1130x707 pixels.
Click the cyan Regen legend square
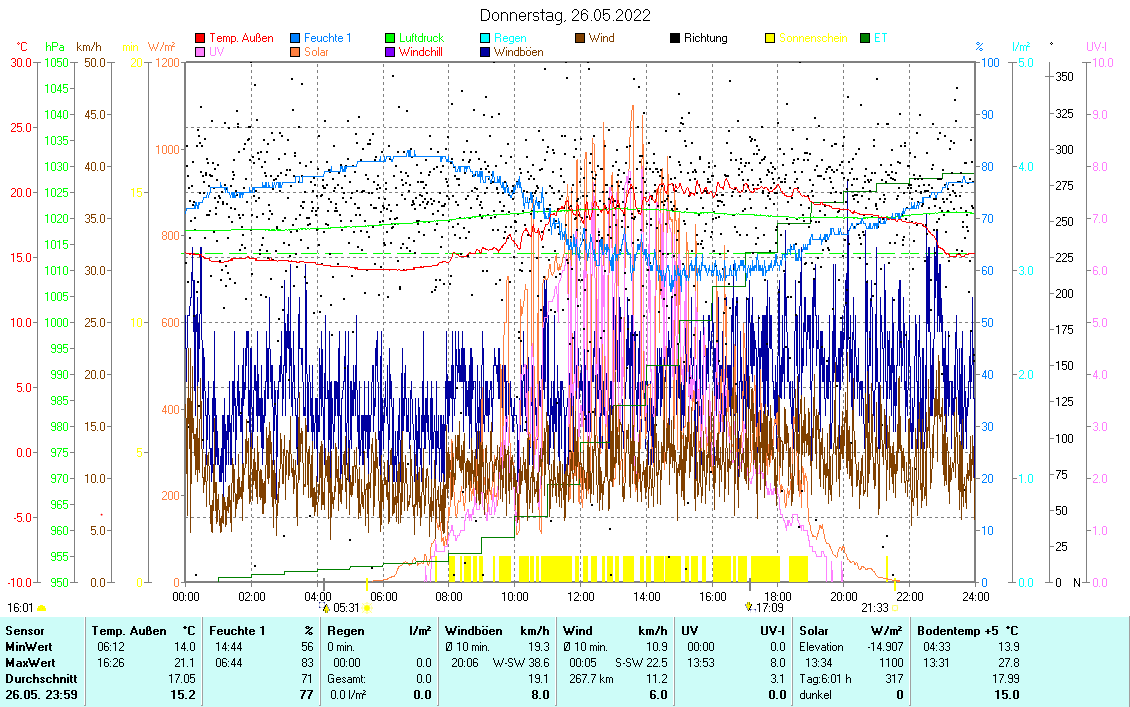coord(485,38)
